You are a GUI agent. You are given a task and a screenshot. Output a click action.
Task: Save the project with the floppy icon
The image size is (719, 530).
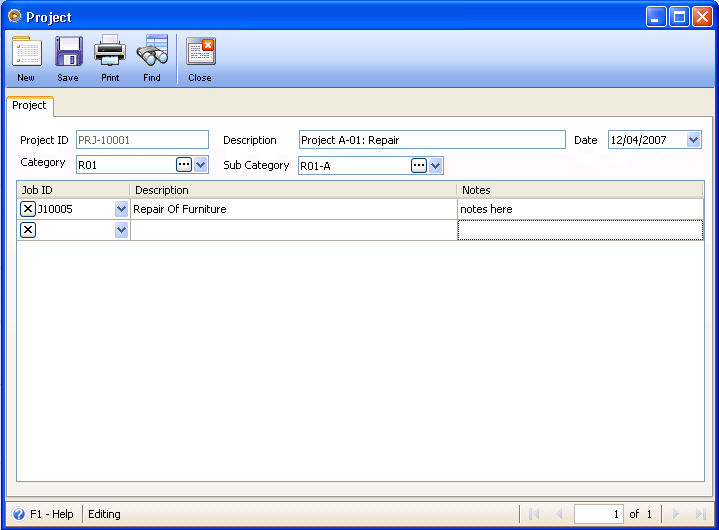[x=68, y=59]
